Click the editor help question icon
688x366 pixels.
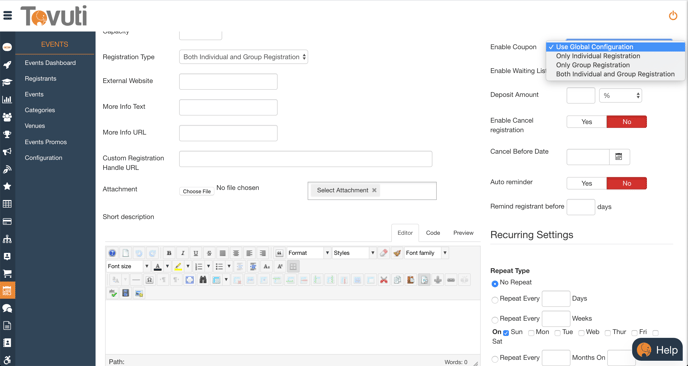(x=112, y=253)
